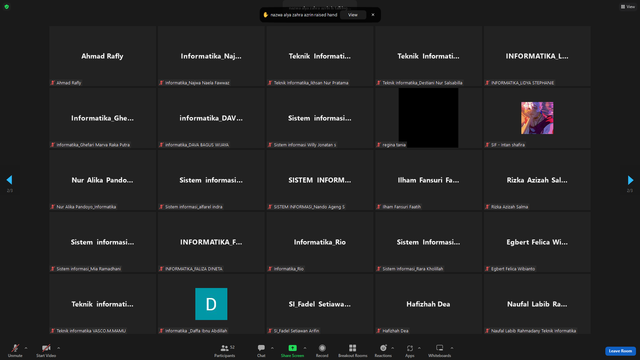Click muted mic icon for INFORMATIKA_LOVA STEPHANIE
Image resolution: width=640 pixels, height=360 pixels.
[487, 83]
